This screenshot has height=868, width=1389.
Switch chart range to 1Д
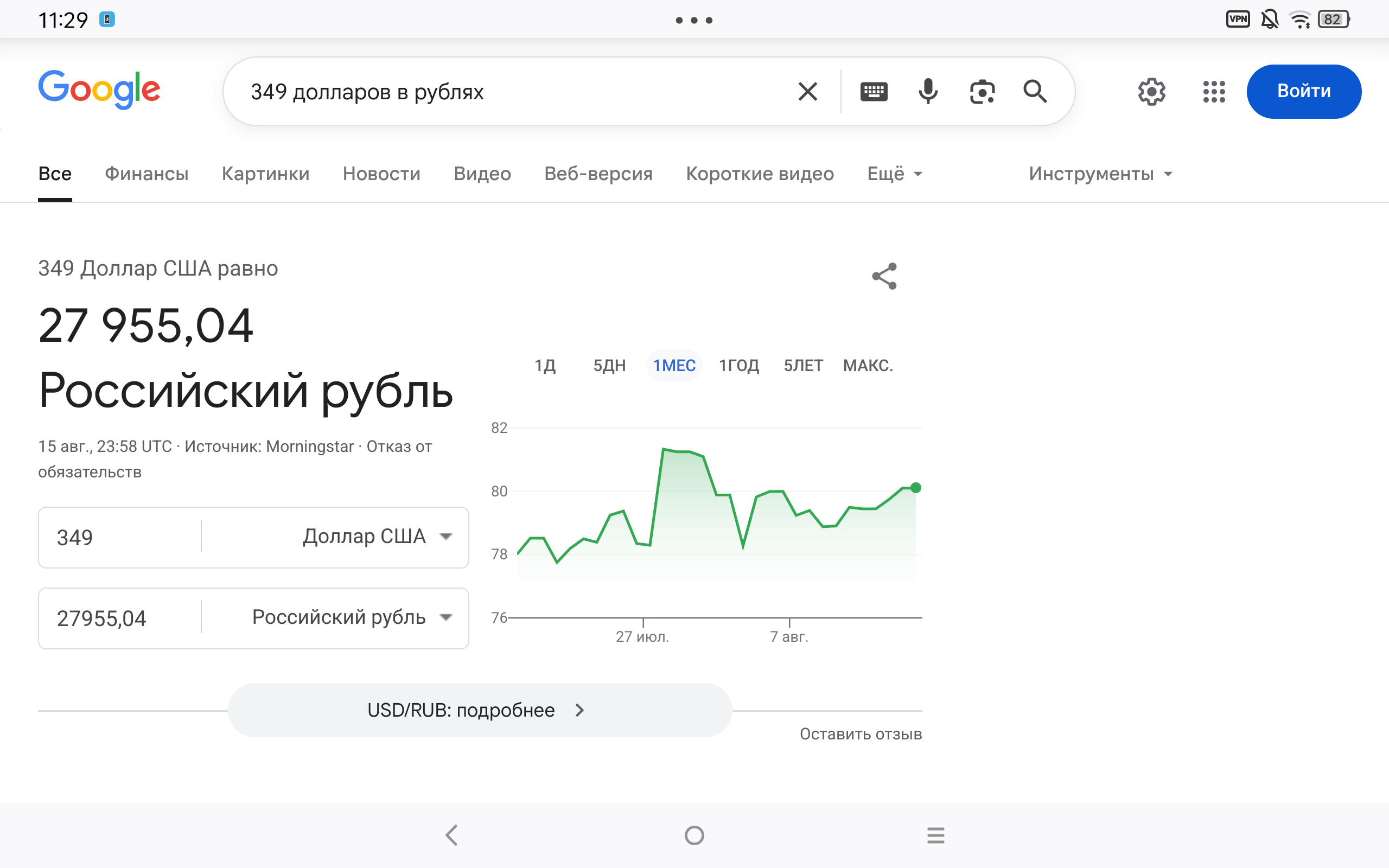click(545, 366)
